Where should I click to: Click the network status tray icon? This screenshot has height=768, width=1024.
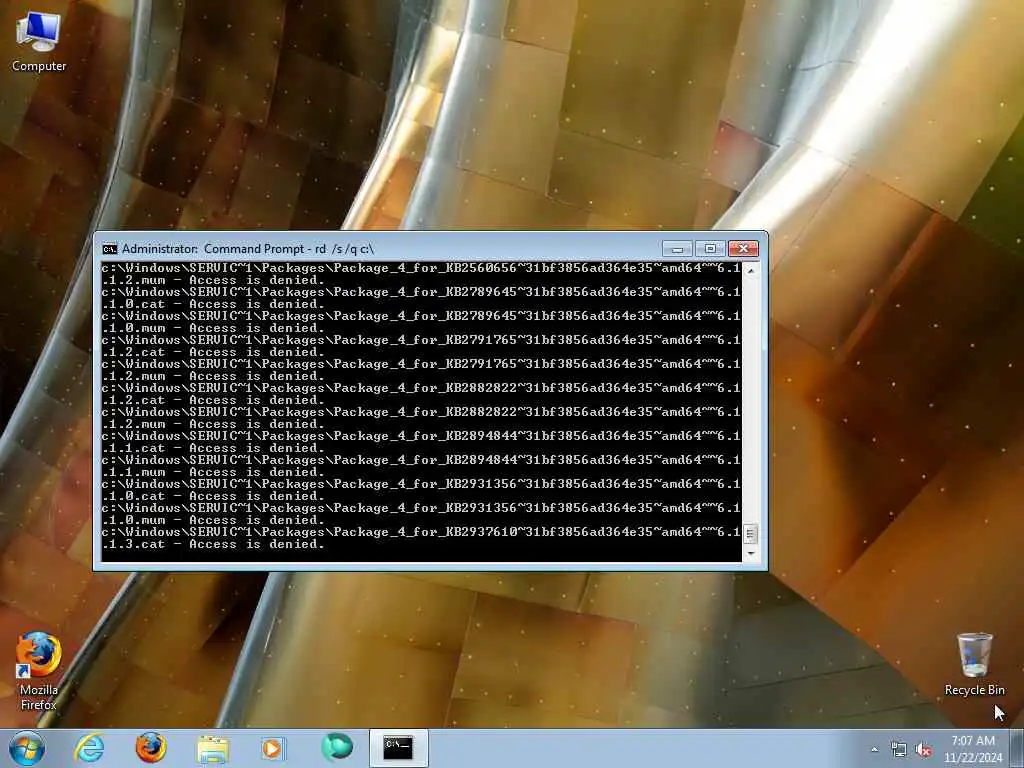tap(899, 750)
